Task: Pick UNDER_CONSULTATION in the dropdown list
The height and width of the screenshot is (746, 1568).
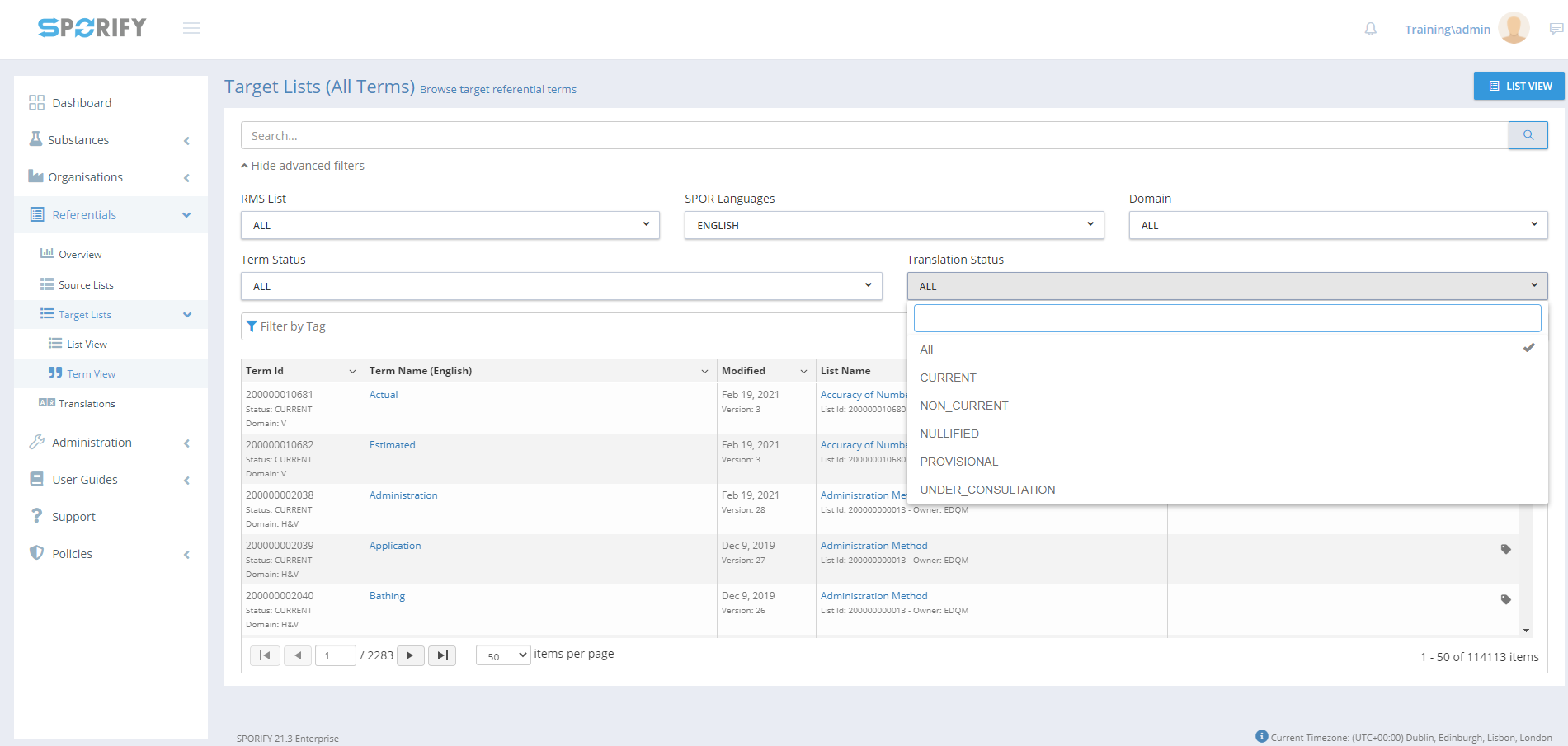Action: [987, 490]
